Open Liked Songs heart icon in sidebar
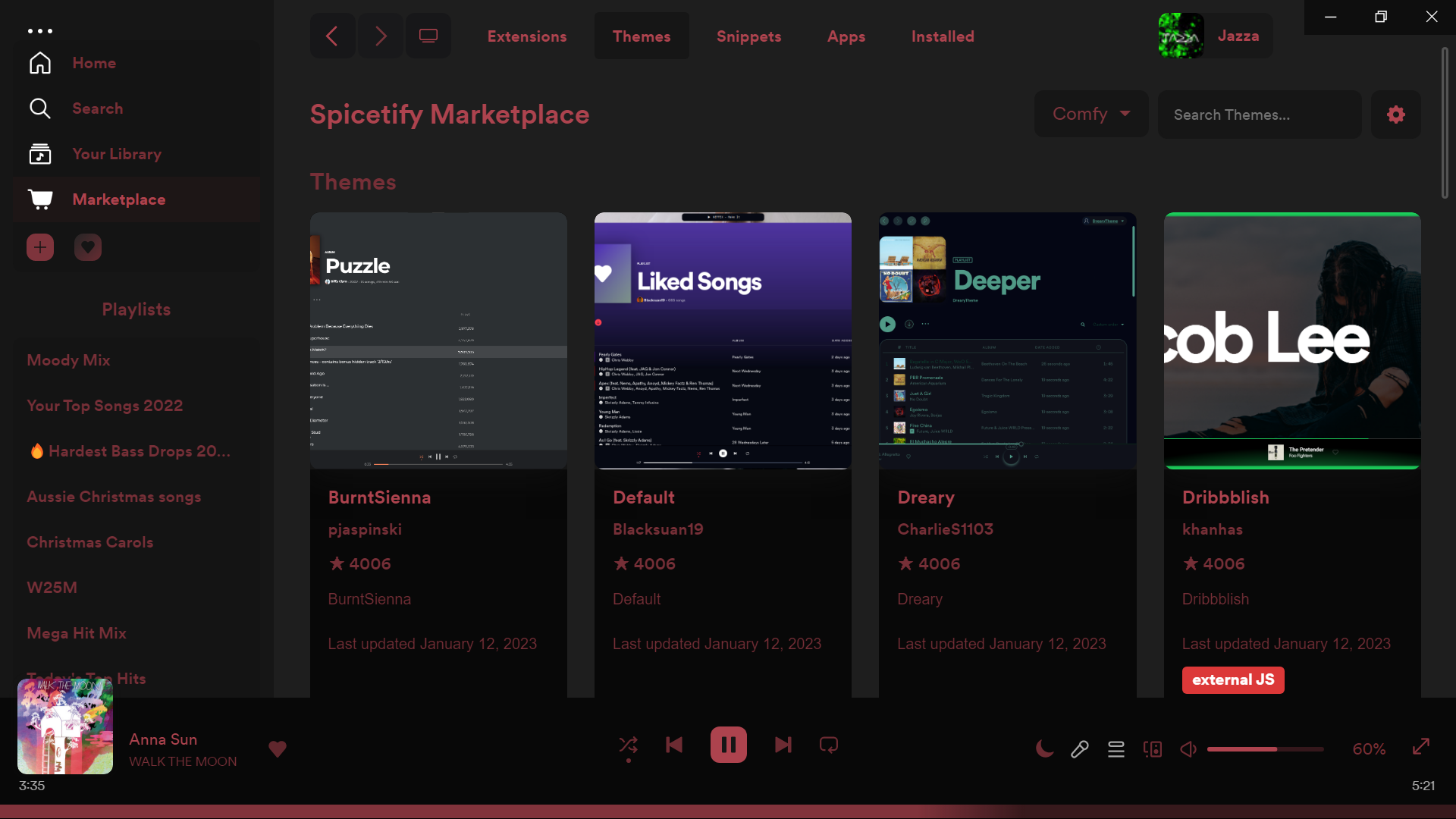Image resolution: width=1456 pixels, height=819 pixels. pyautogui.click(x=87, y=246)
